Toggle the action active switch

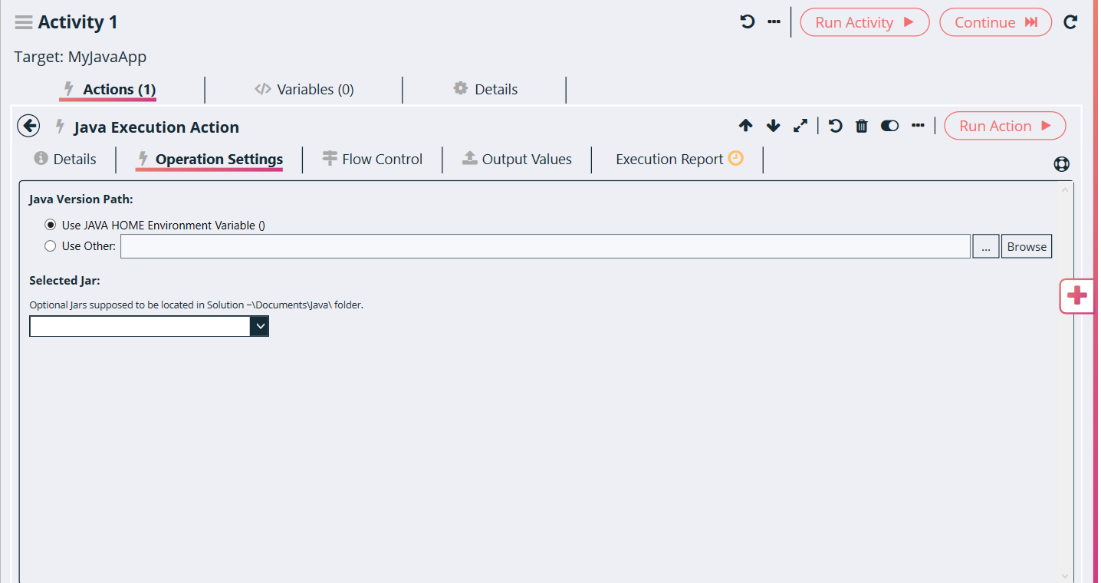(x=890, y=126)
